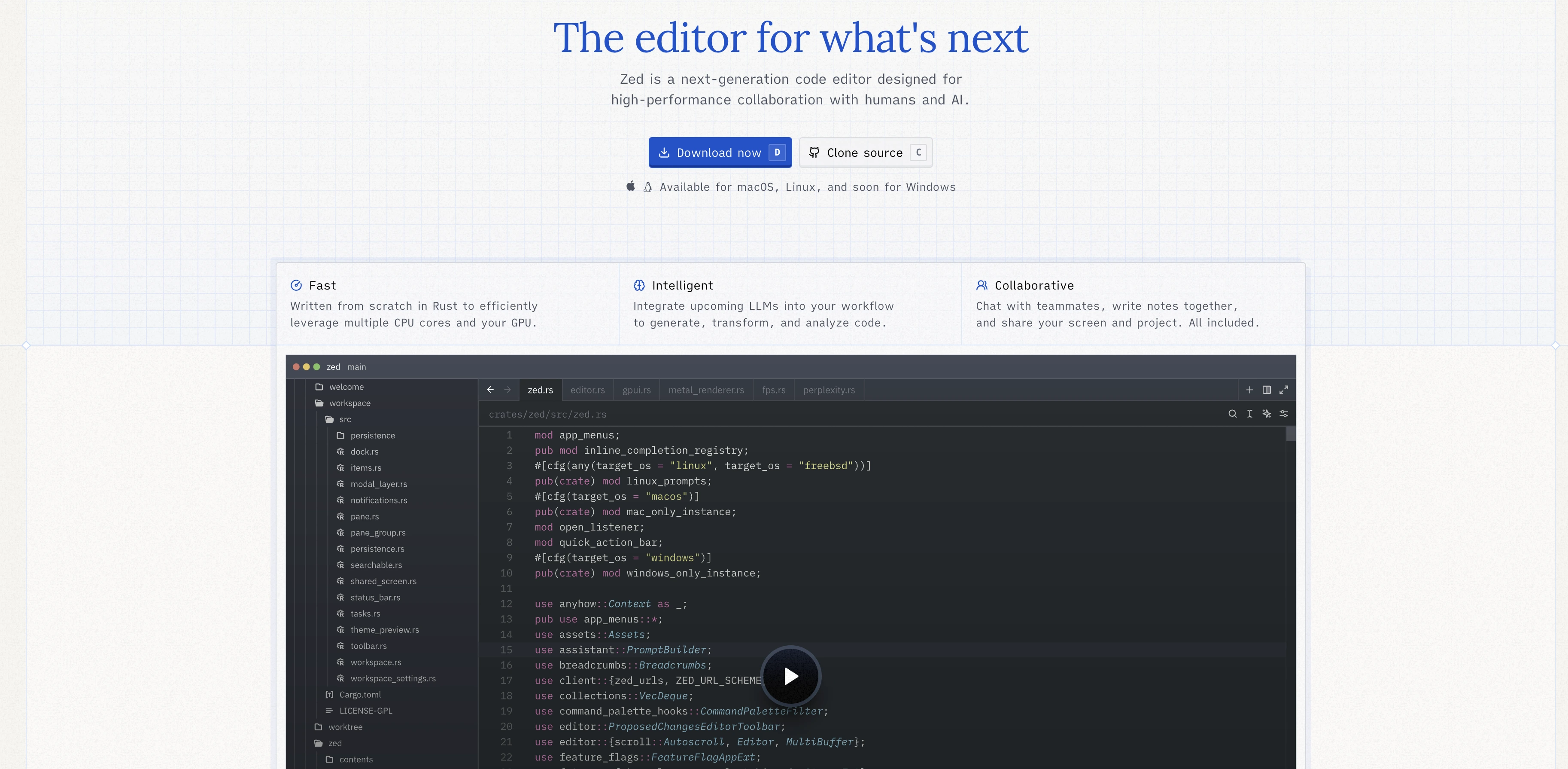
Task: Click the play video button
Action: 790,676
